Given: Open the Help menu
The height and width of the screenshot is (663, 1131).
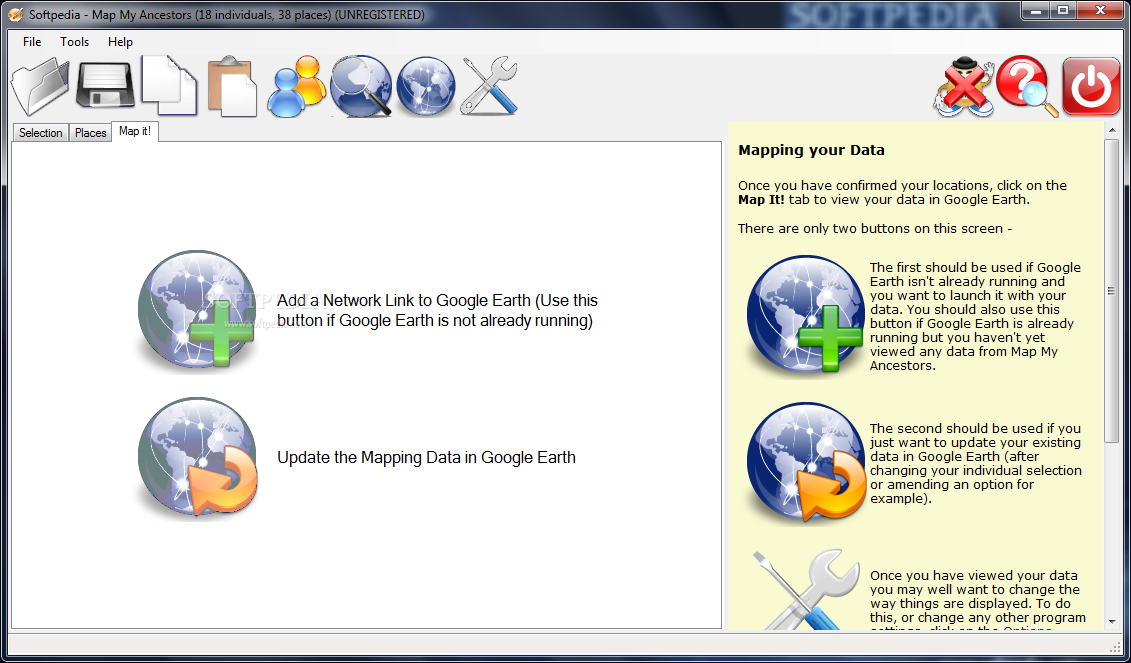Looking at the screenshot, I should tap(120, 42).
